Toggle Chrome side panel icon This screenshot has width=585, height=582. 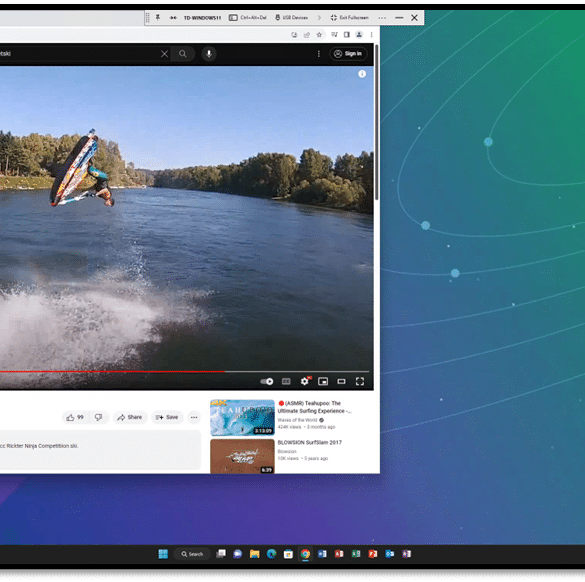[347, 35]
